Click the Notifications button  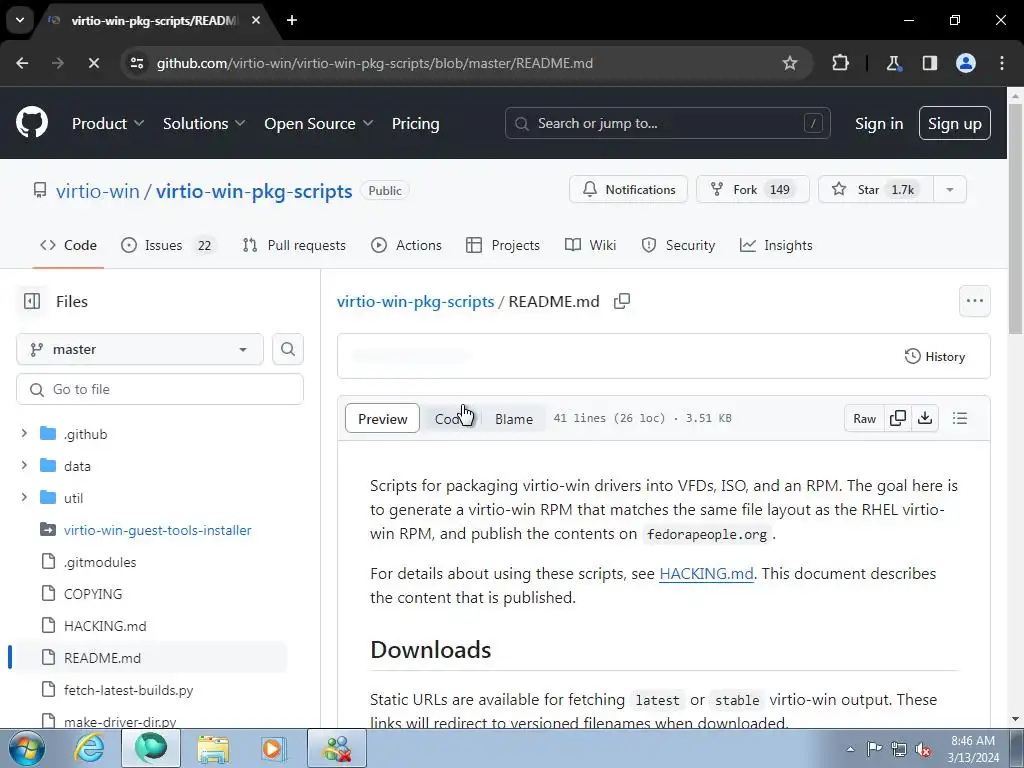tap(628, 189)
